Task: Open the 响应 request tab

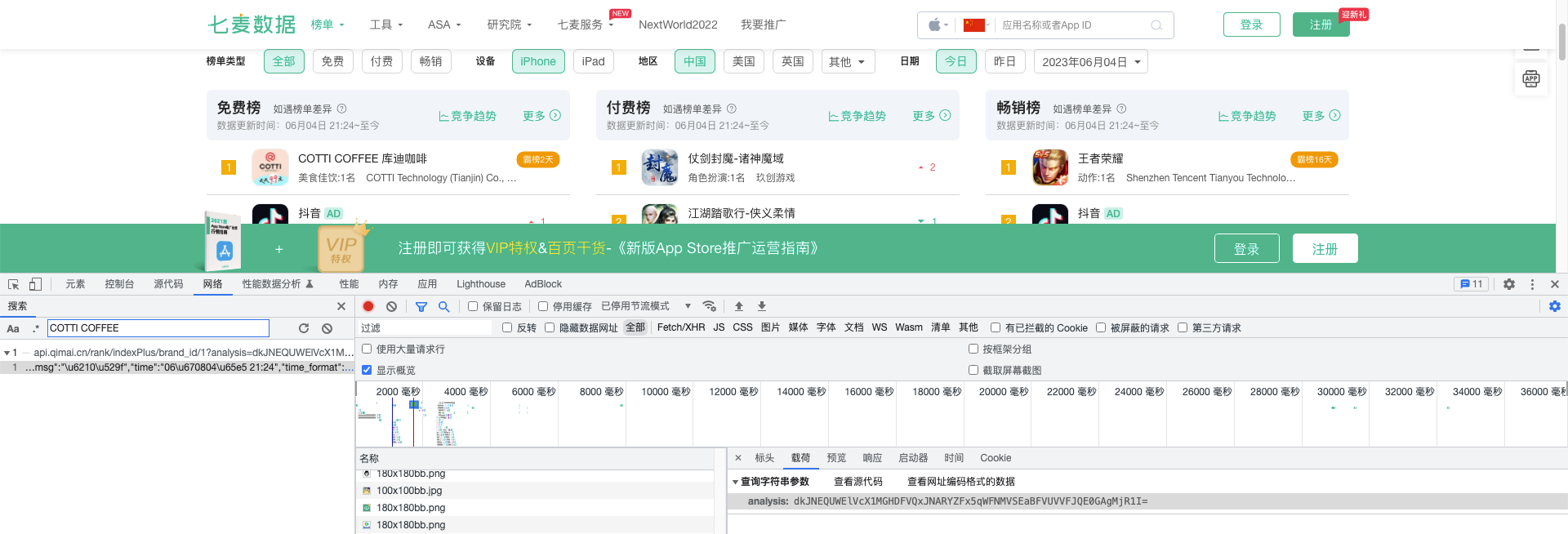Action: [x=872, y=458]
